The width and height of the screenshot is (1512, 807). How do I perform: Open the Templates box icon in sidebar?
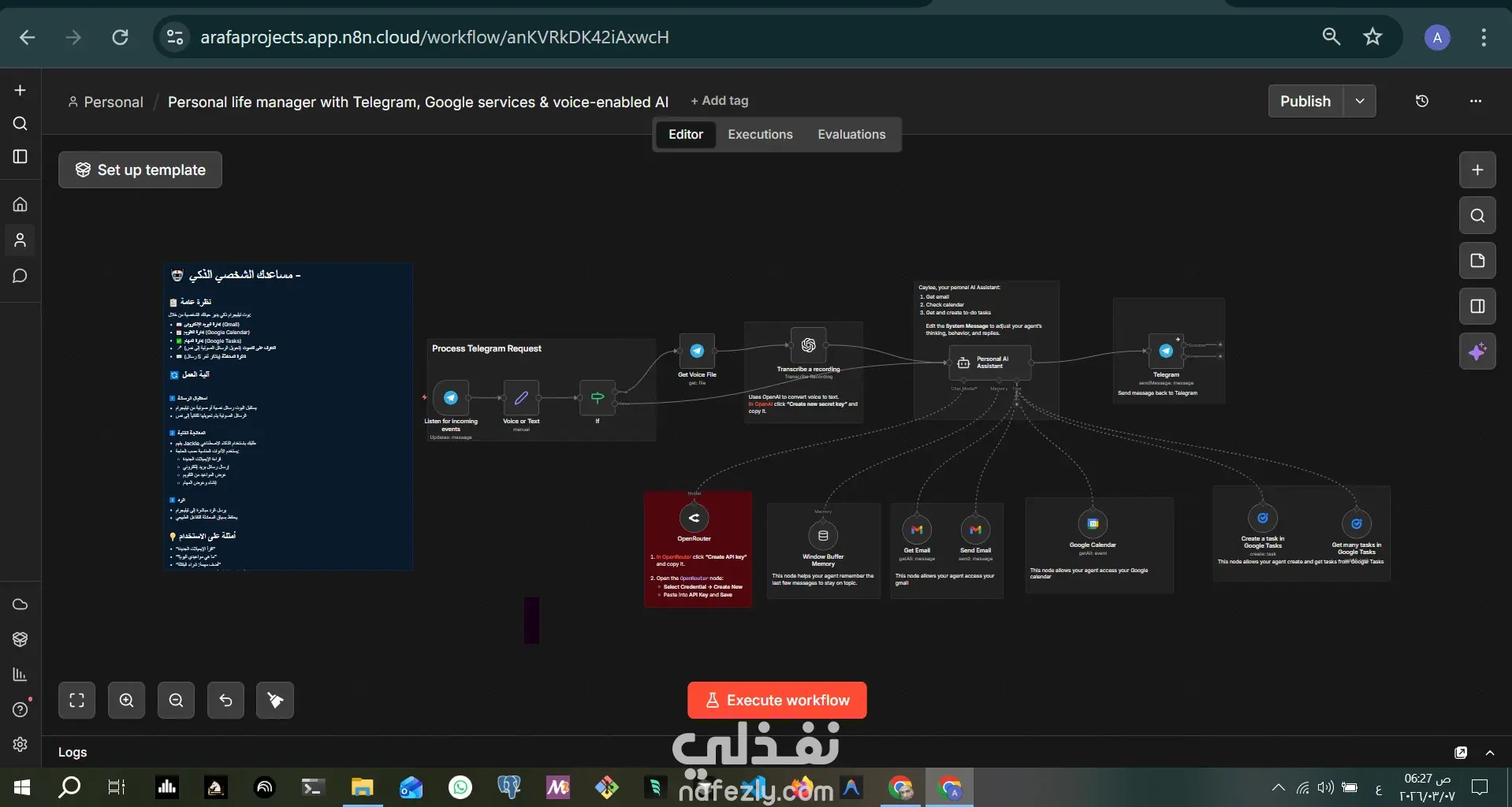pos(20,639)
